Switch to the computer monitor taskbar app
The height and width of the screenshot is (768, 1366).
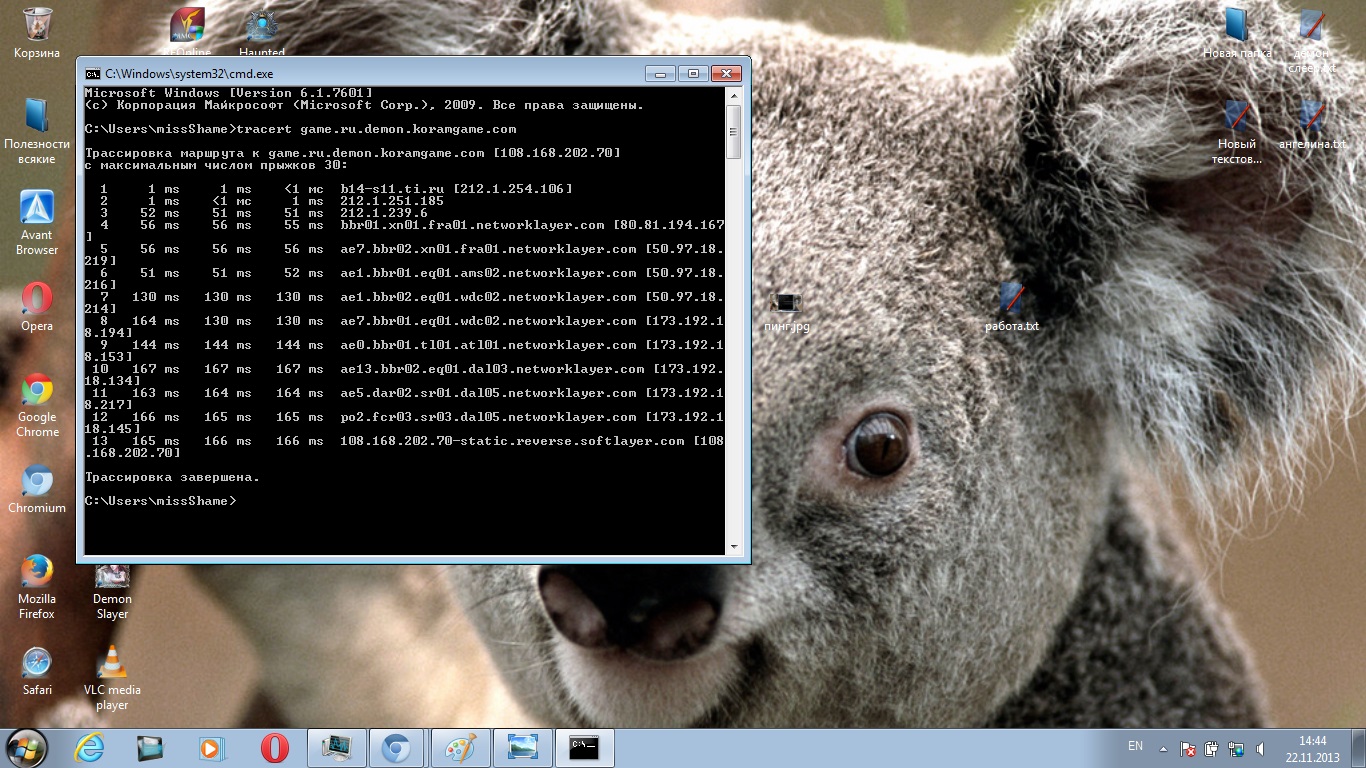pyautogui.click(x=337, y=748)
